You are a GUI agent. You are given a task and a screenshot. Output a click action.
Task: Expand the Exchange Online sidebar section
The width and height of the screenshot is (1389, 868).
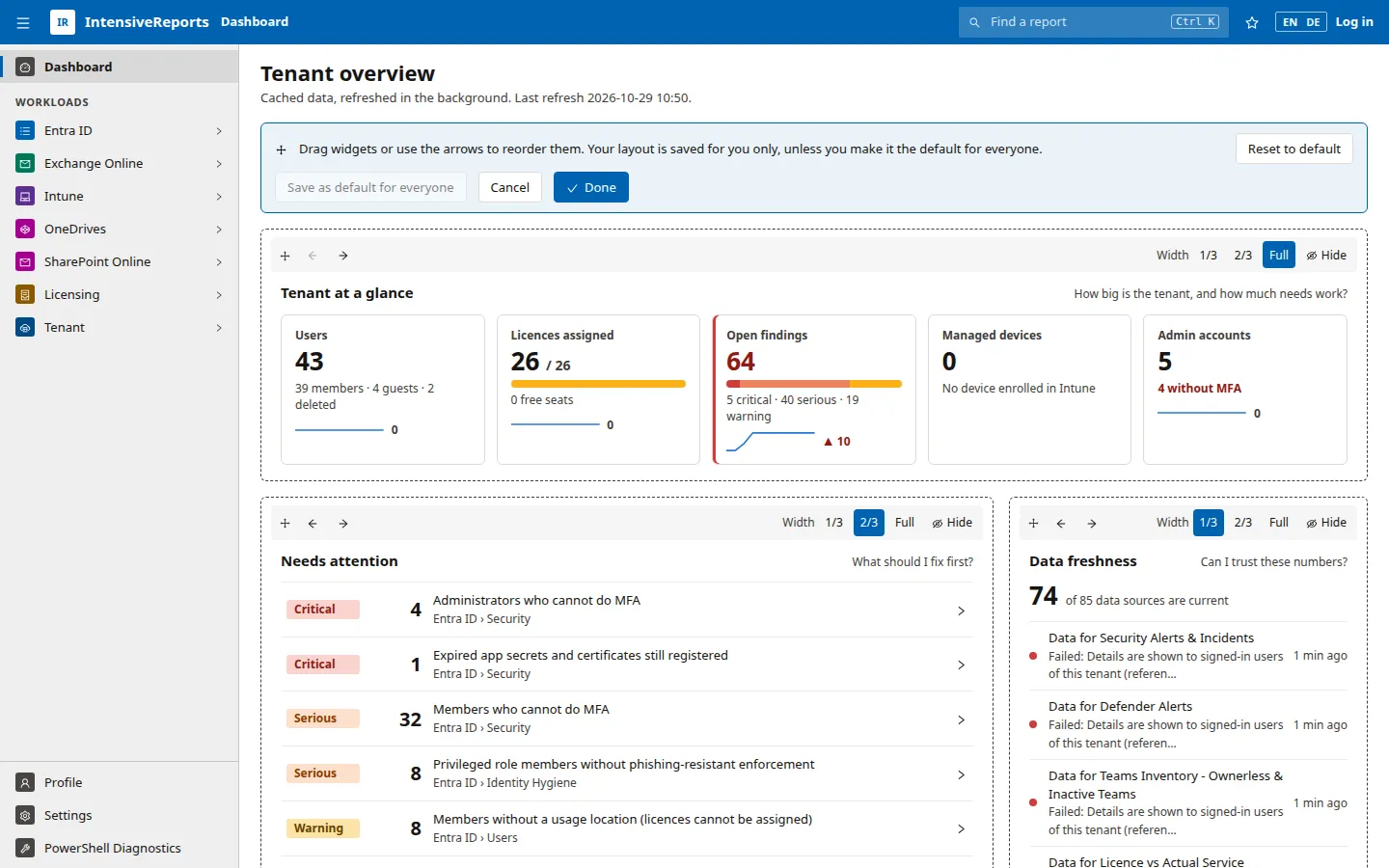click(x=219, y=164)
